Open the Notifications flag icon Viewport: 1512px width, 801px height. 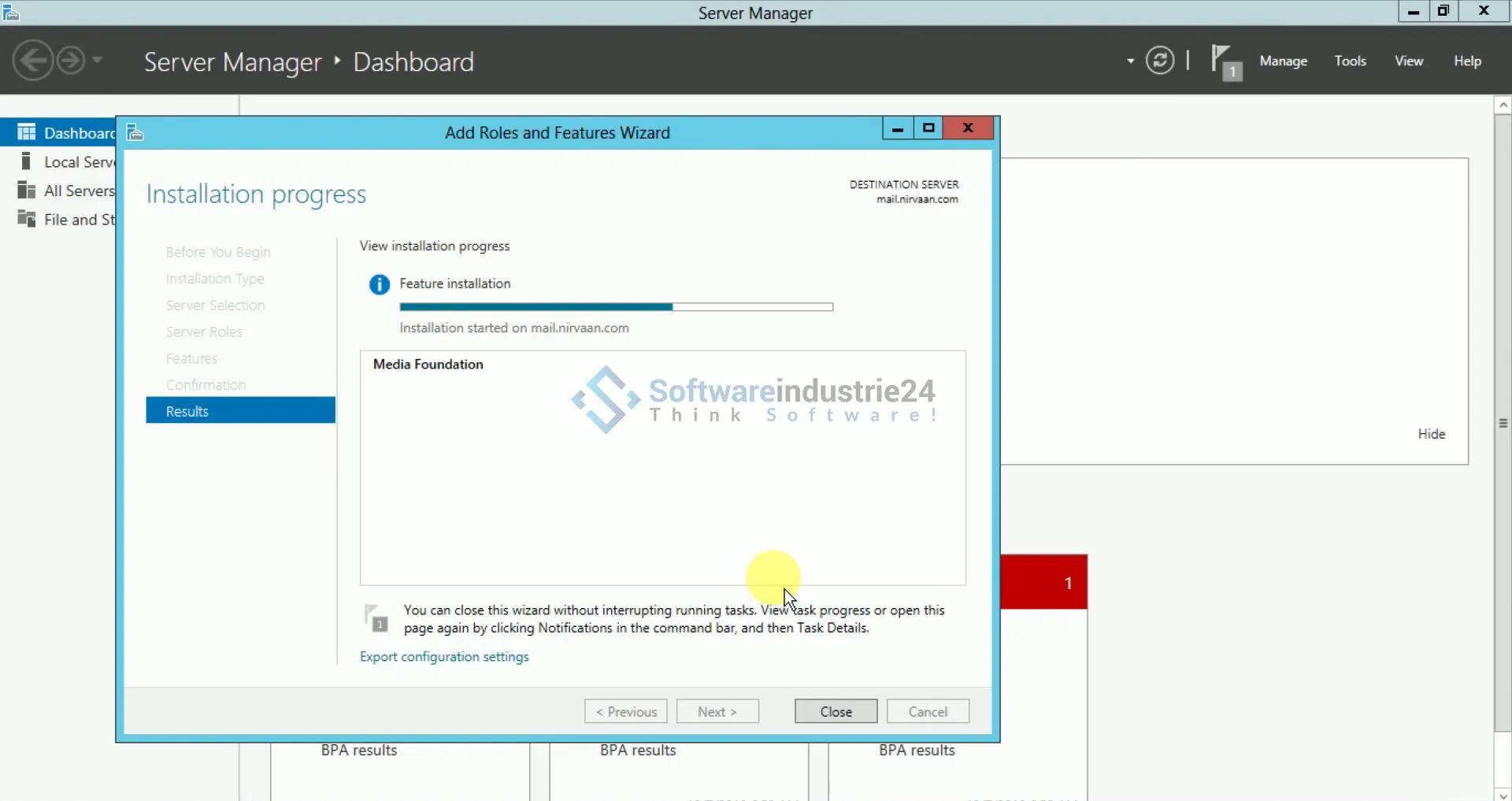1225,61
